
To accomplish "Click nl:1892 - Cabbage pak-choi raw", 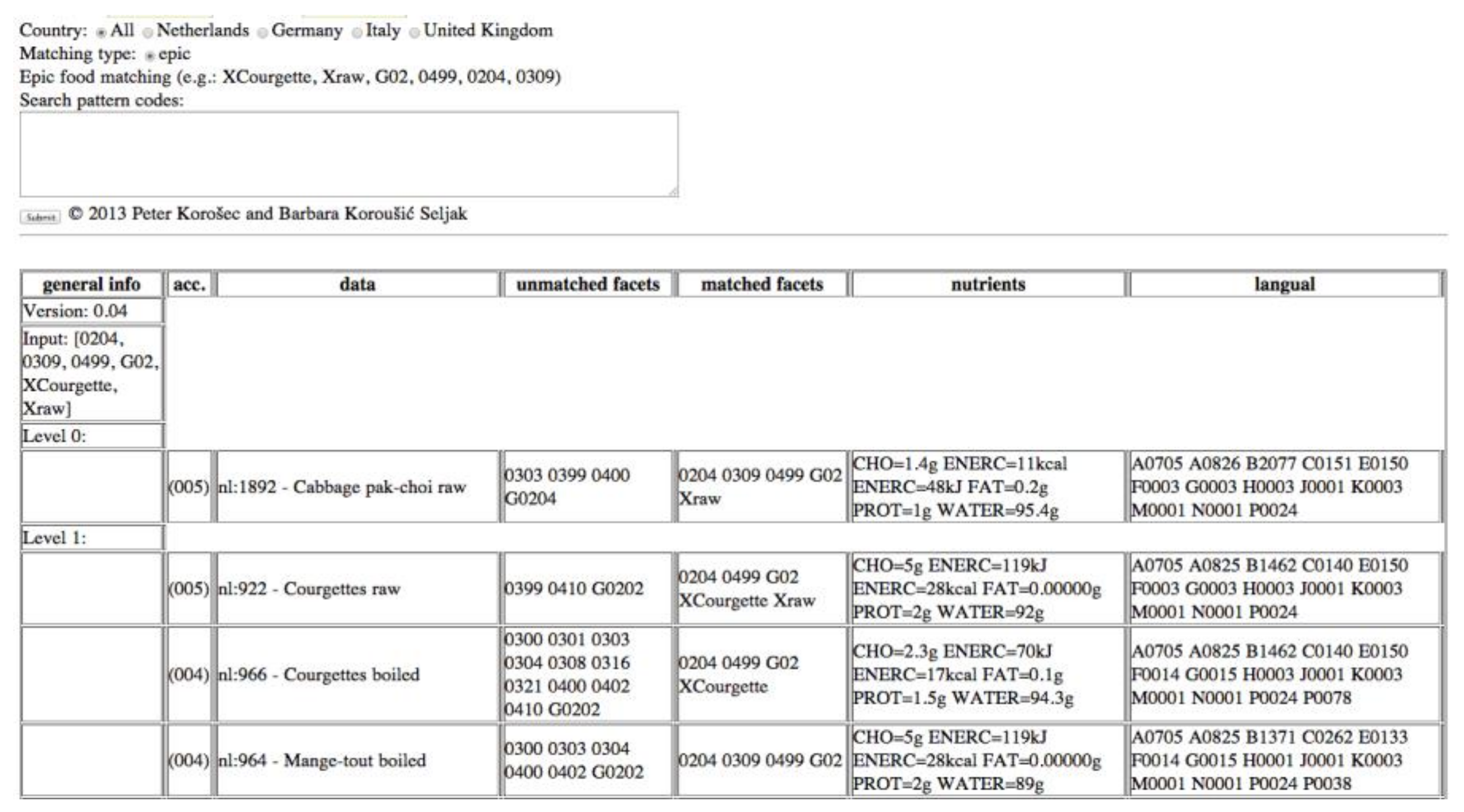I will pos(358,487).
